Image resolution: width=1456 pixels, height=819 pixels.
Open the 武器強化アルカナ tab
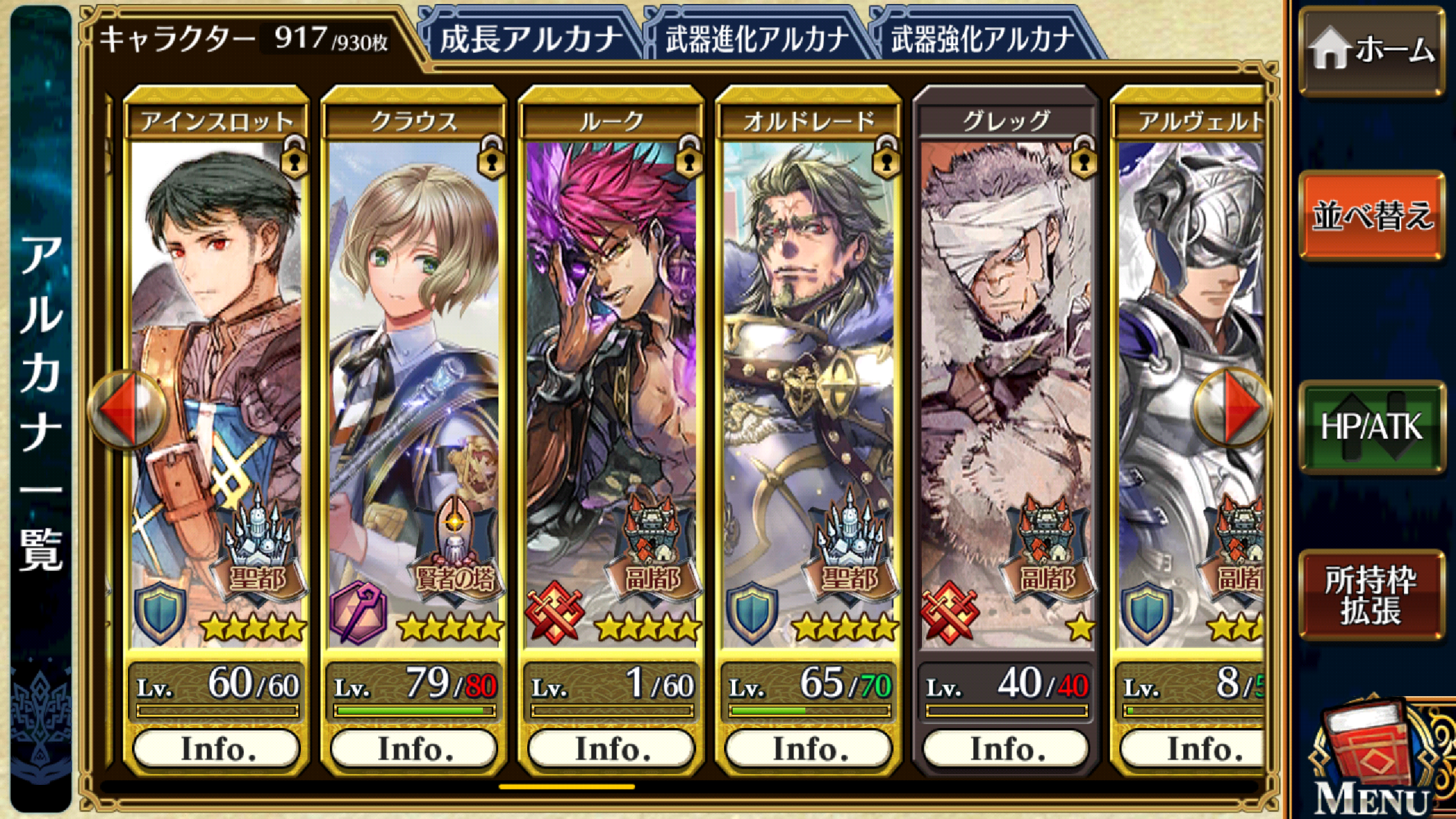click(x=983, y=39)
